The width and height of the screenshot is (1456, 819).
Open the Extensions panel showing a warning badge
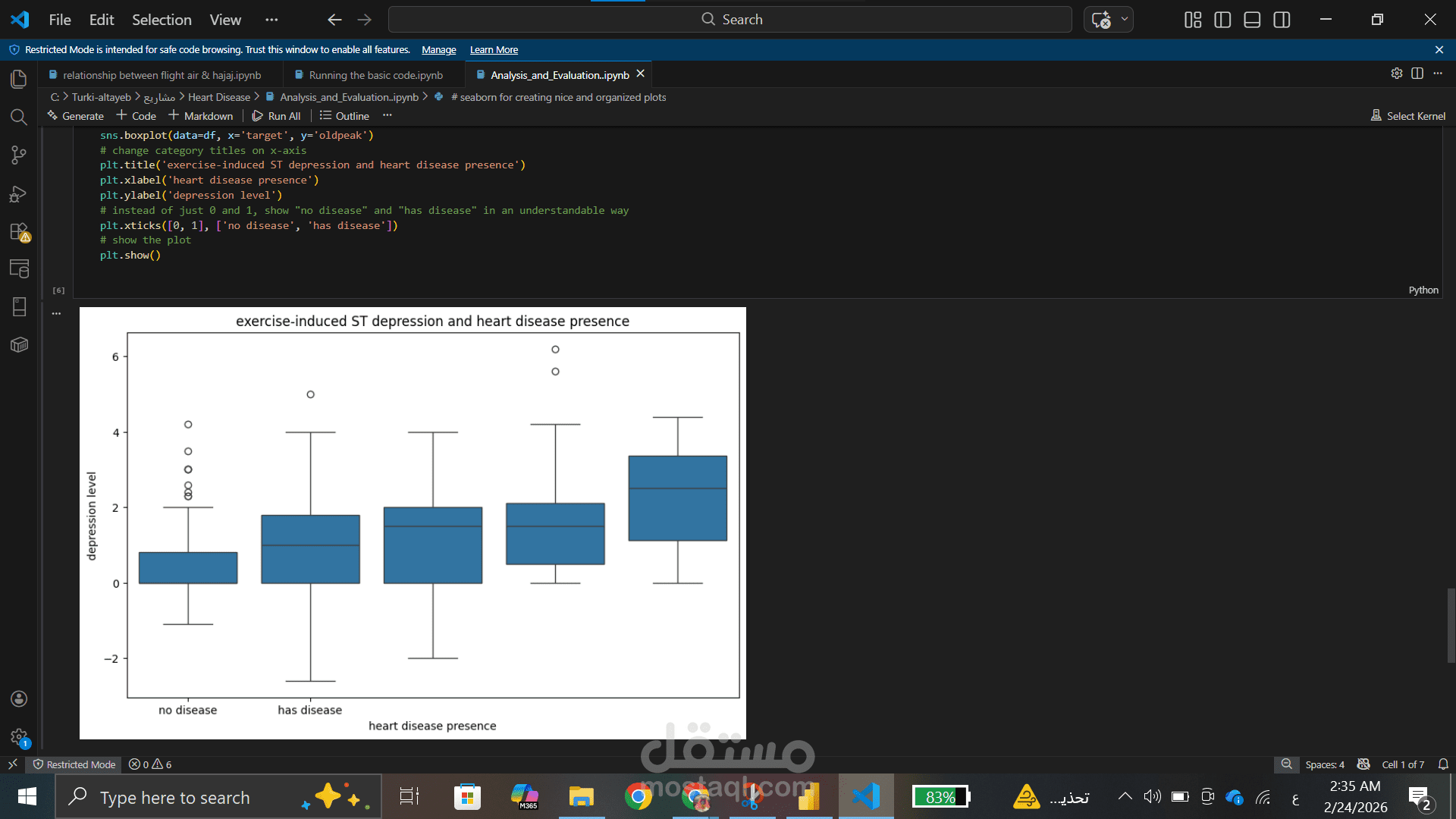point(18,232)
